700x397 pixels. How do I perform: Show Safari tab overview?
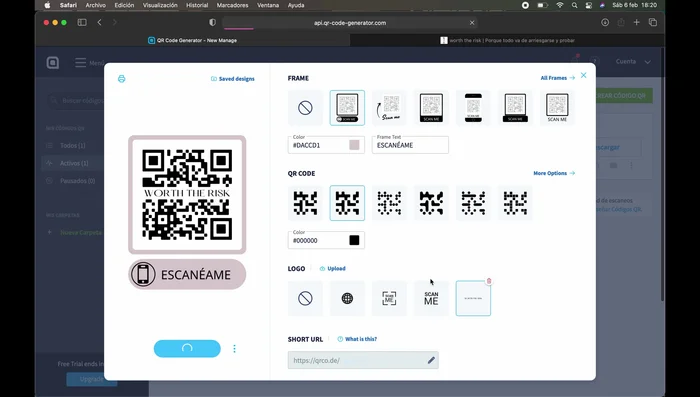pyautogui.click(x=653, y=22)
